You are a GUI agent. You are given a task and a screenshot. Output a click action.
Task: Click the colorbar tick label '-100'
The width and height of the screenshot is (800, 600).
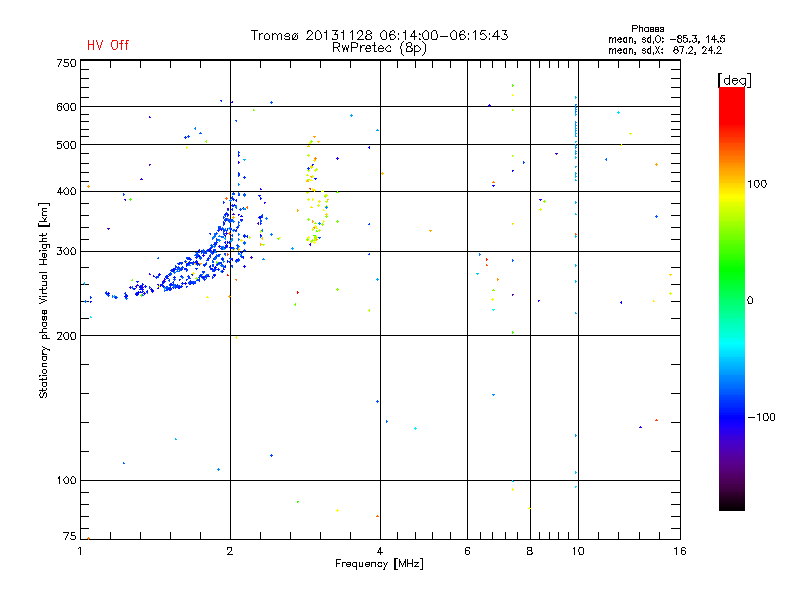pos(762,417)
